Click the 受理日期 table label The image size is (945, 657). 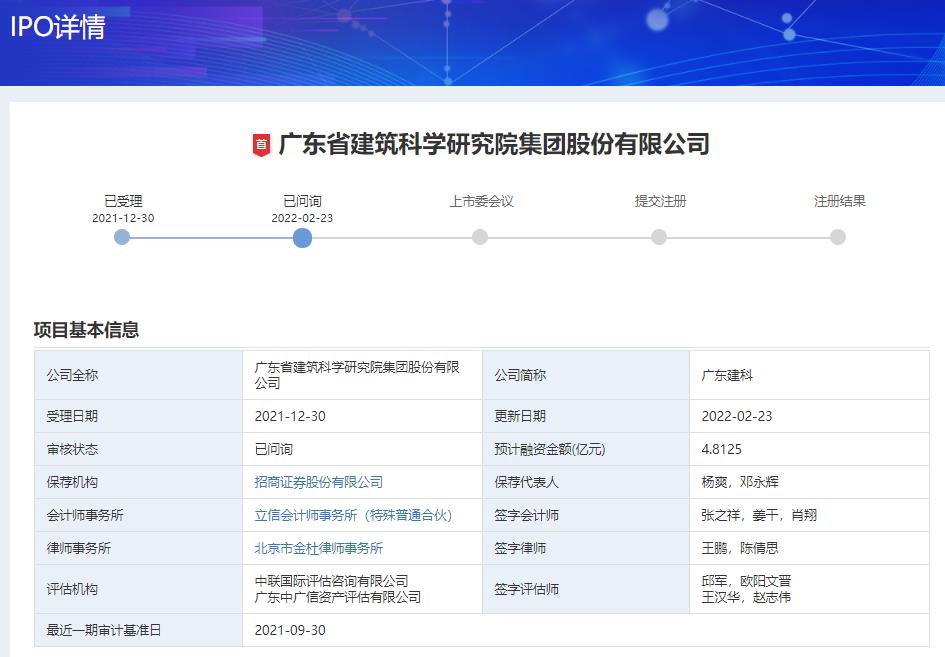(72, 417)
